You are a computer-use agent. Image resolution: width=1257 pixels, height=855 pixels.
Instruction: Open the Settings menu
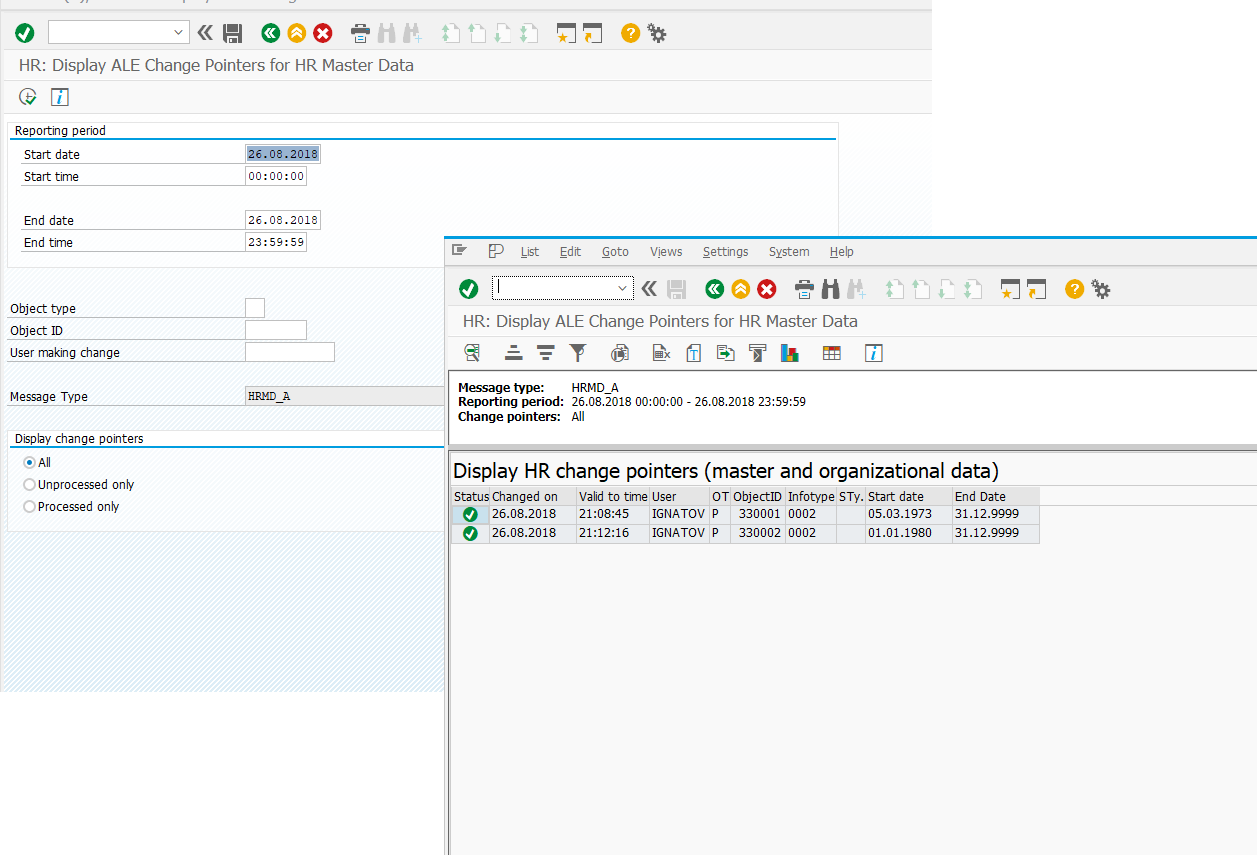point(725,252)
